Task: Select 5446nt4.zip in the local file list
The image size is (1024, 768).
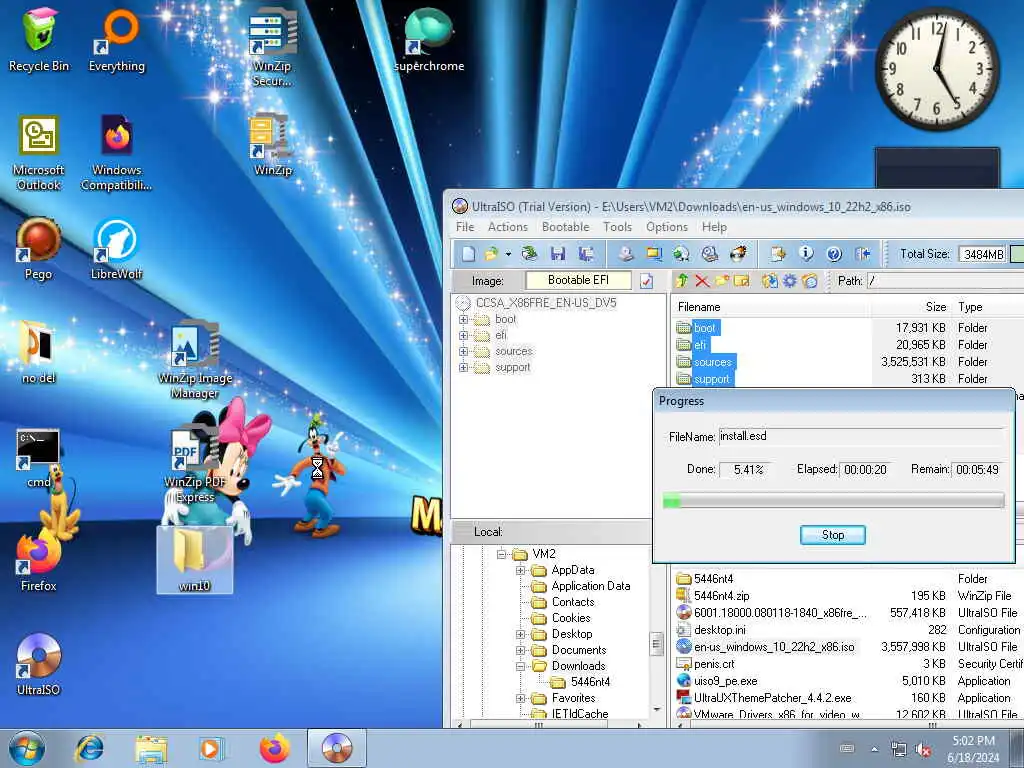Action: 721,596
